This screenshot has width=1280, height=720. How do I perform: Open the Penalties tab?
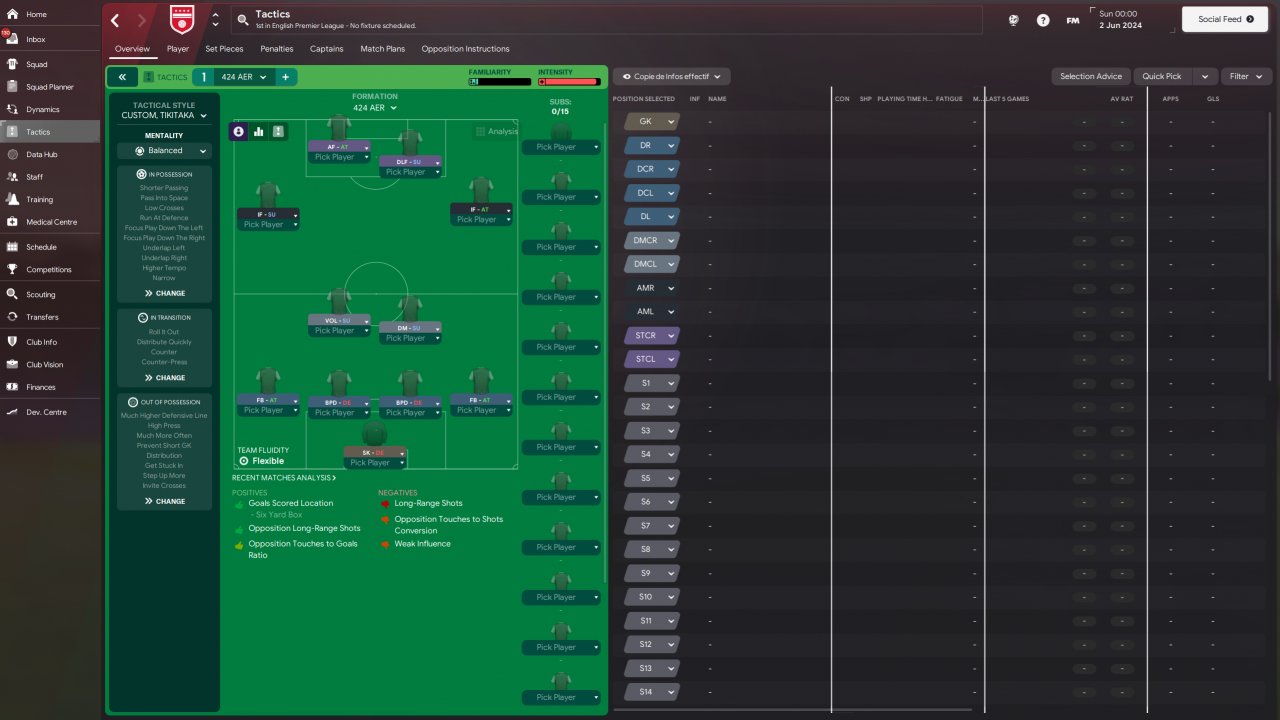coord(277,48)
